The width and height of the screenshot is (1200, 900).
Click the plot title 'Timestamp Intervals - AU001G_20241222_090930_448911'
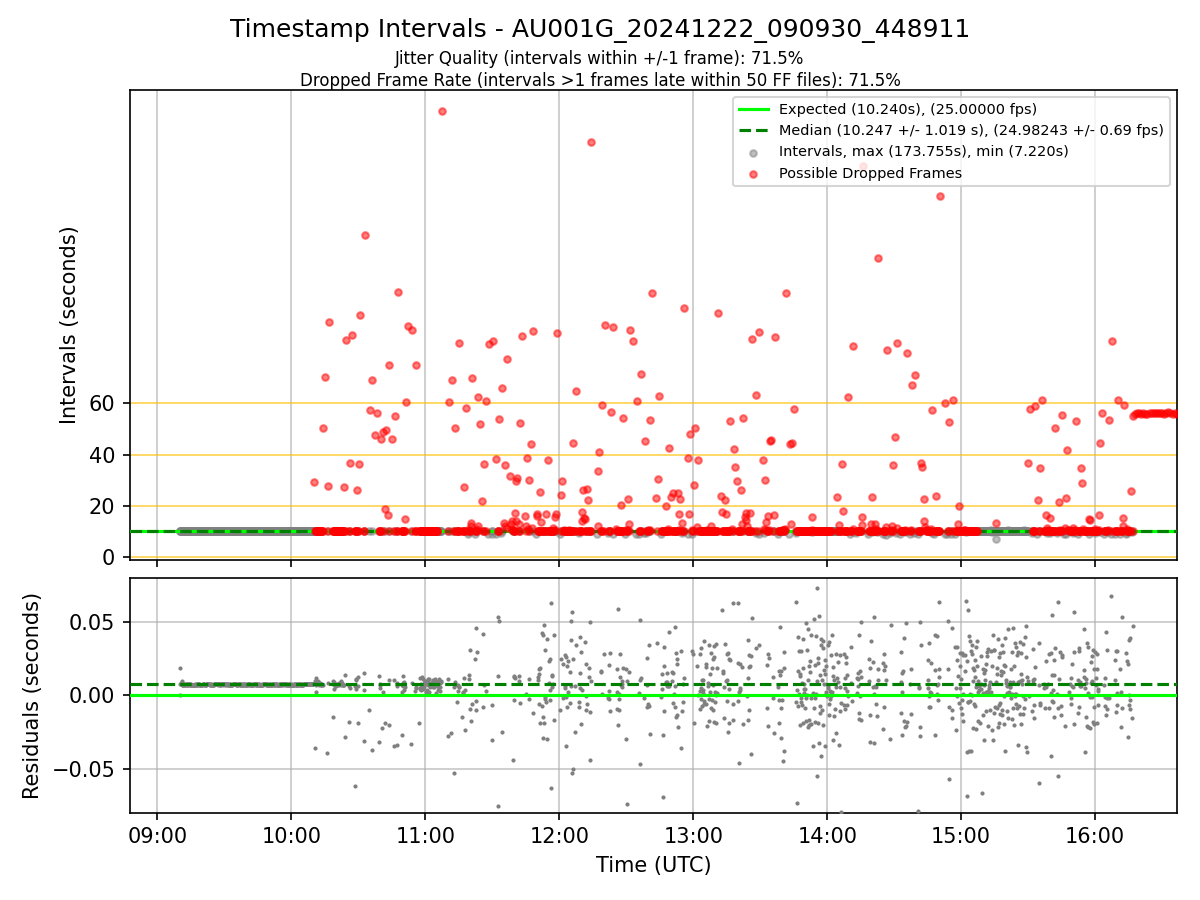pyautogui.click(x=600, y=29)
